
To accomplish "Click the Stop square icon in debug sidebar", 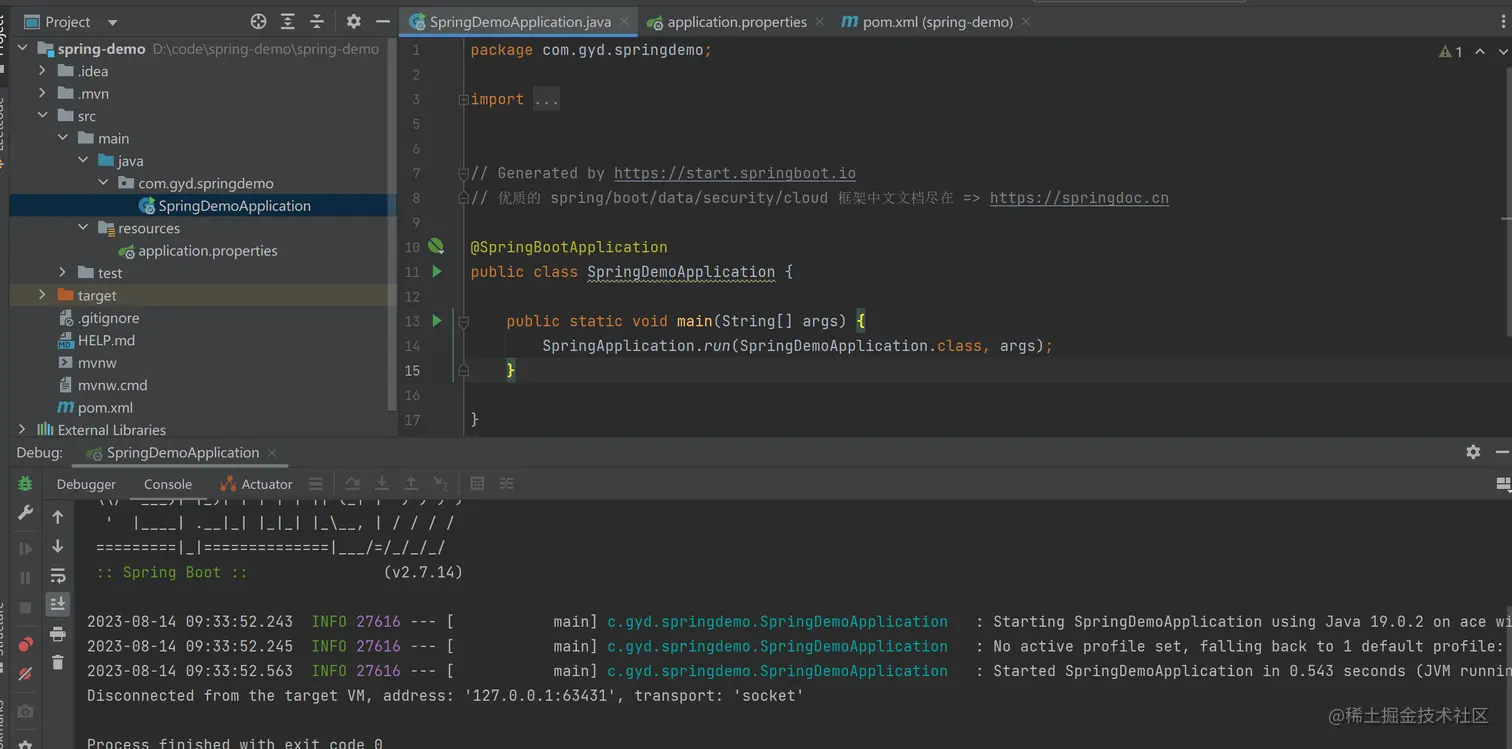I will point(25,607).
